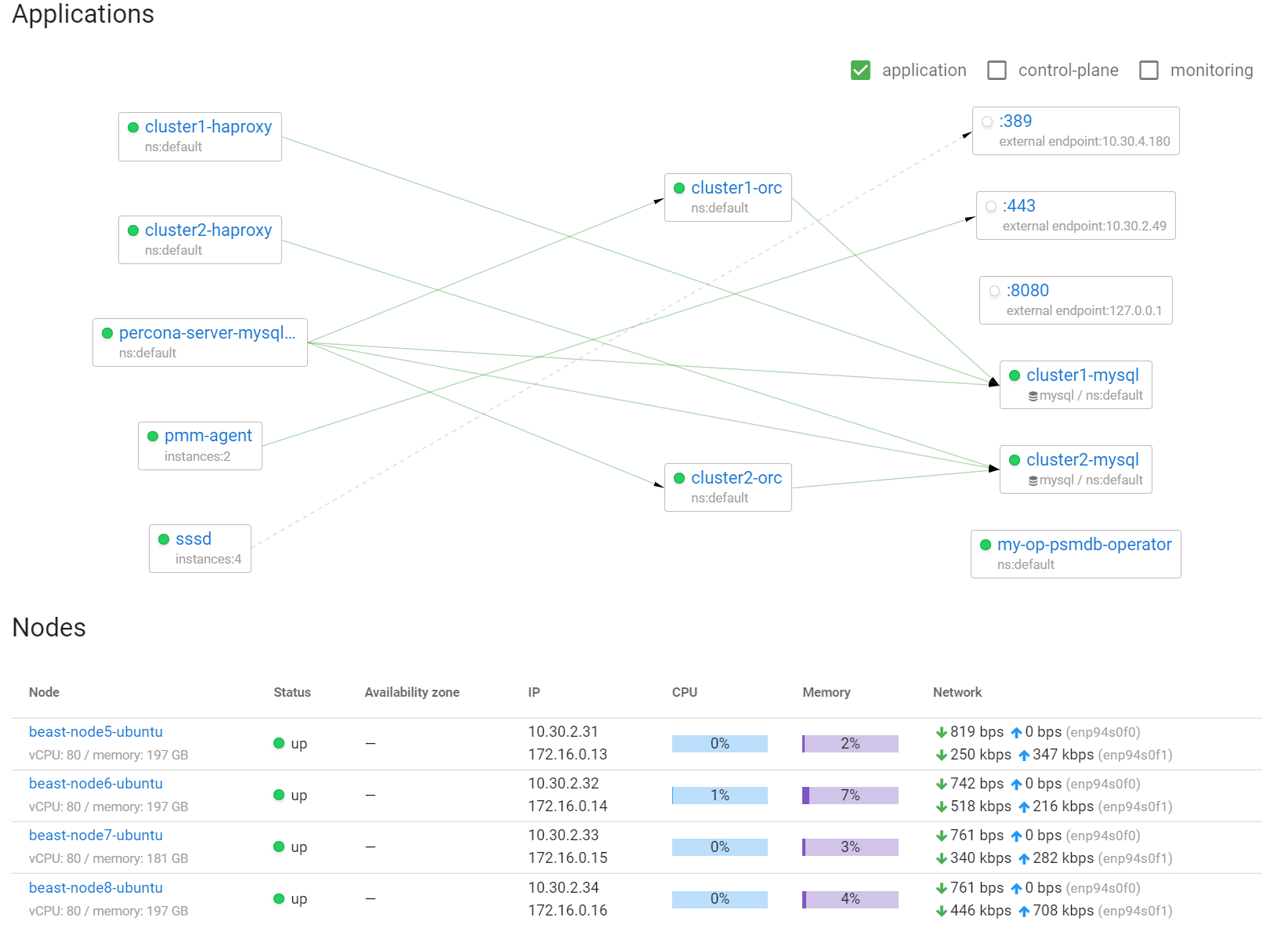Click the memory usage bar for beast-node6-ubuntu
Image resolution: width=1288 pixels, height=928 pixels.
point(849,795)
